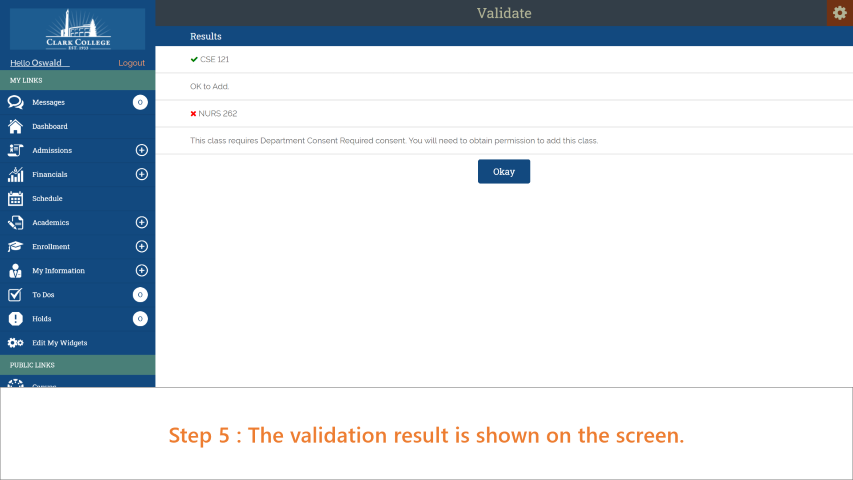
Task: Click the Schedule calendar icon
Action: tap(15, 198)
